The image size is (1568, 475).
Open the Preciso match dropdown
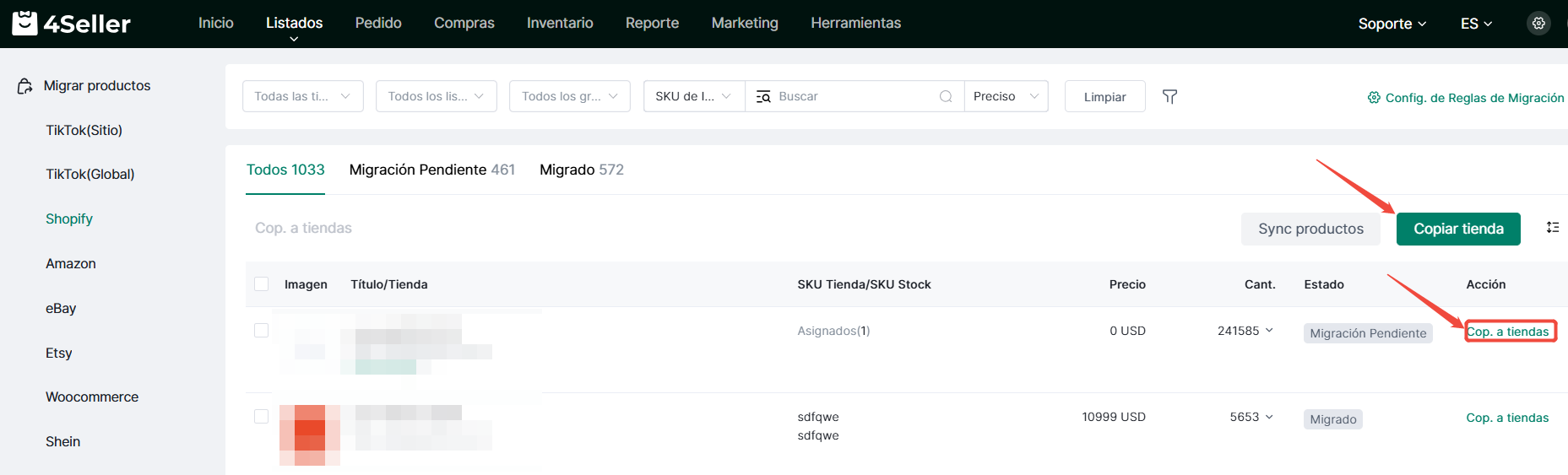(1006, 96)
